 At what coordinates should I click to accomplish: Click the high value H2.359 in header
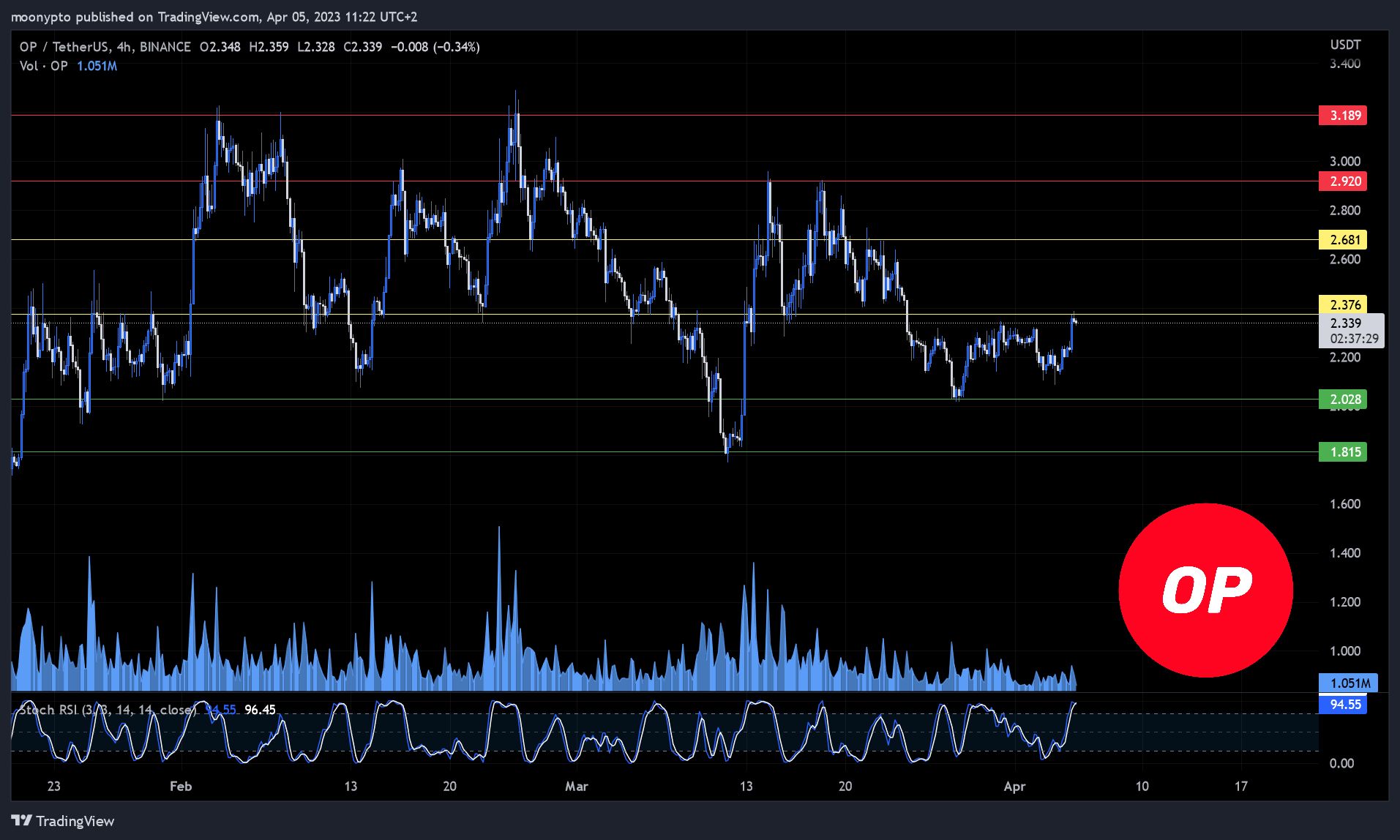[x=269, y=47]
